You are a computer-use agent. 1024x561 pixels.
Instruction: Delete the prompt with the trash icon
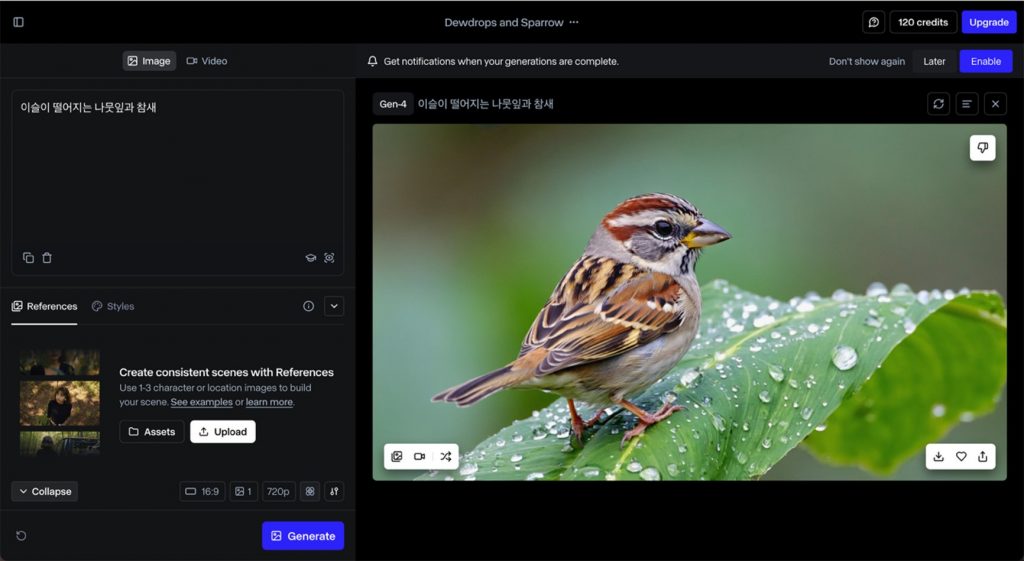[x=47, y=258]
